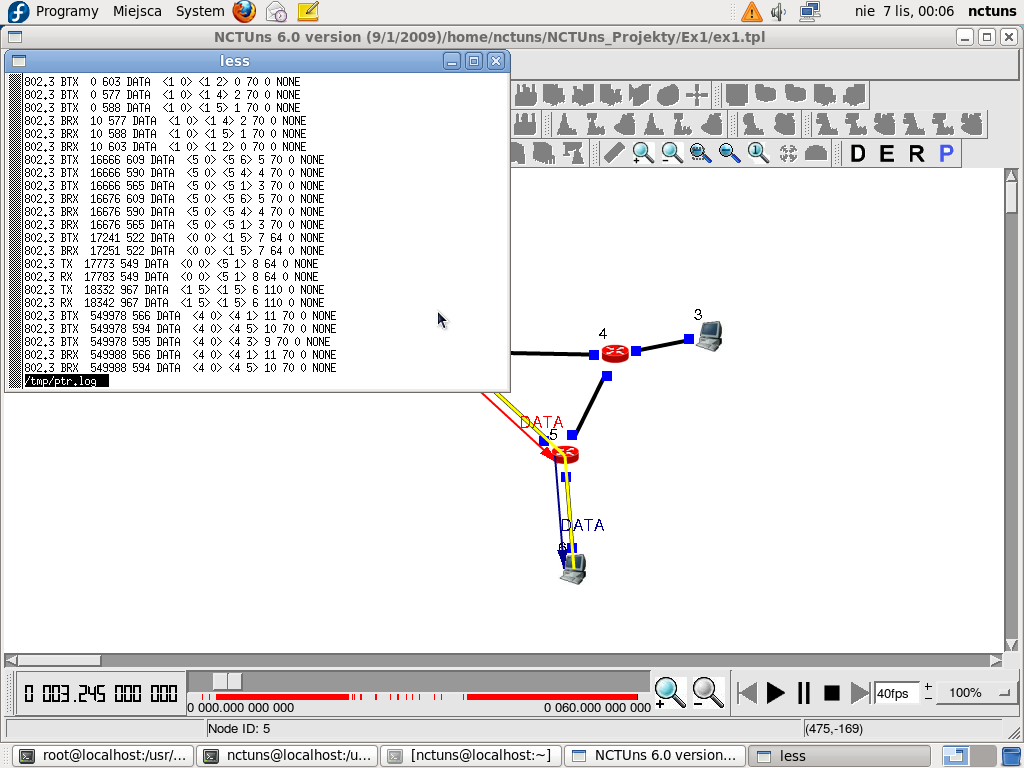Click the orange warning alert tray icon
The width and height of the screenshot is (1024, 768).
tap(752, 11)
